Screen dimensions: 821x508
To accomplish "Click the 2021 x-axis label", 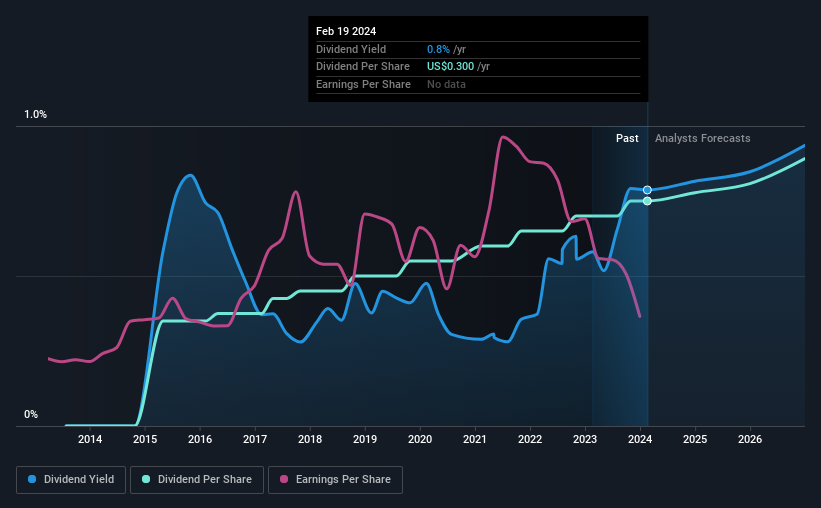I will [475, 439].
